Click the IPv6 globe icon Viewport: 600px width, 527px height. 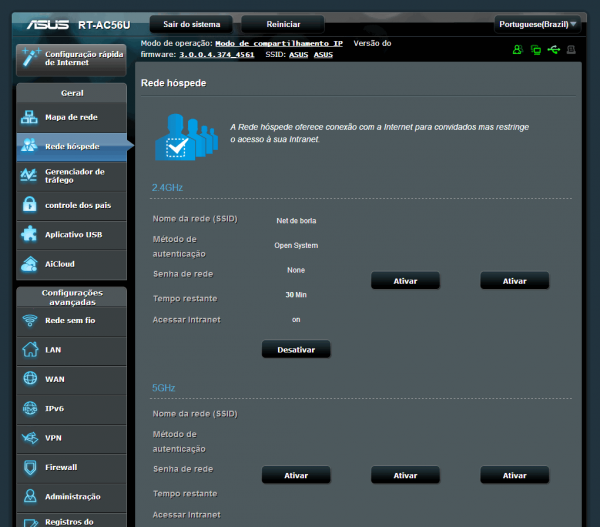[30, 408]
